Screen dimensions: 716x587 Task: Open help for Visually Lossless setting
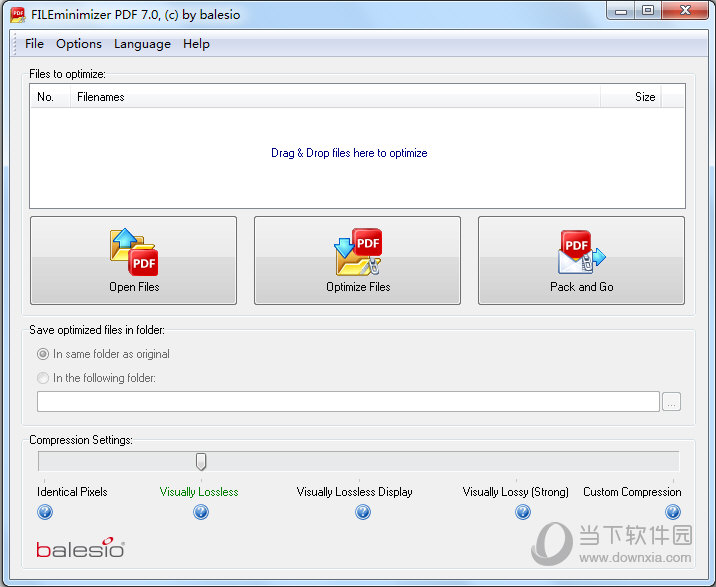(x=201, y=512)
